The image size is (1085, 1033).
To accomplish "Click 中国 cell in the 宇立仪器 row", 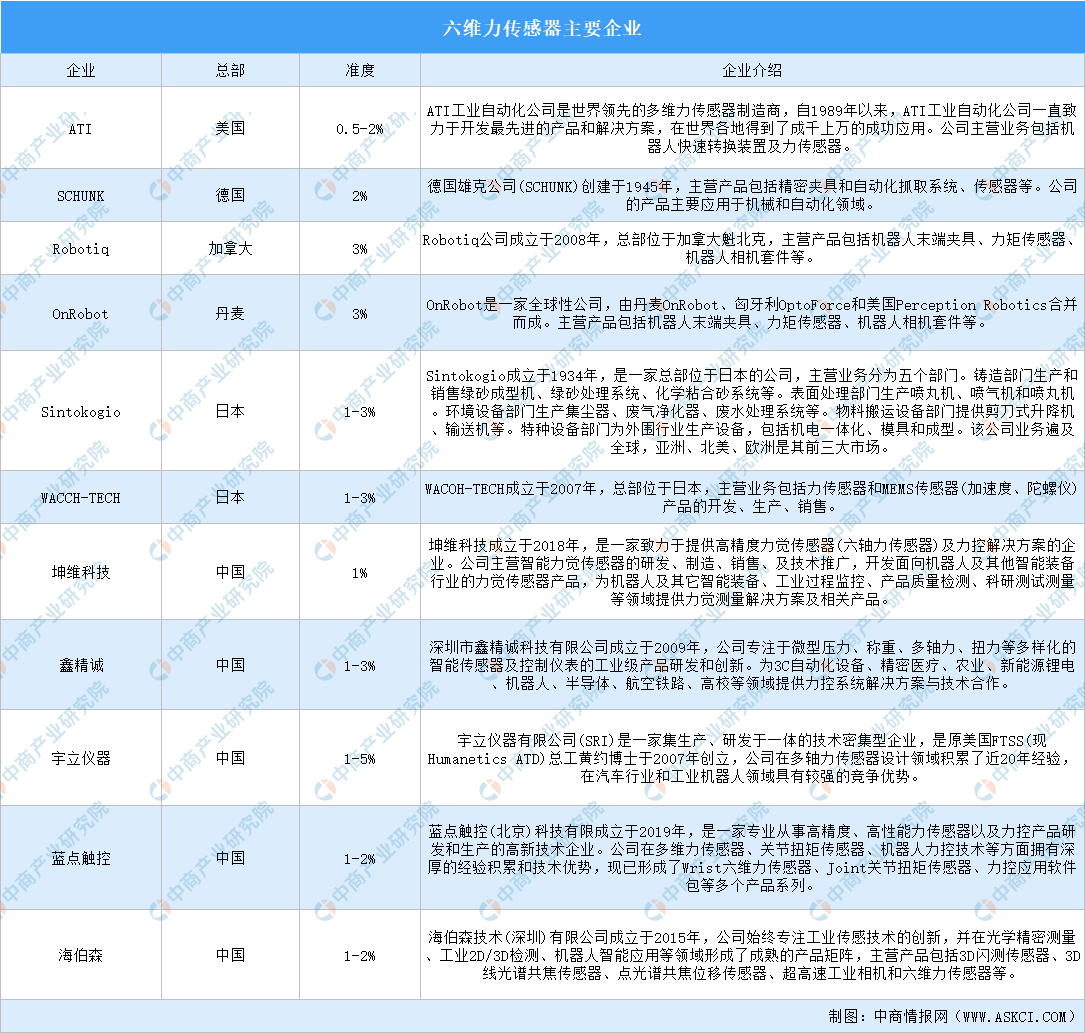I will 230,758.
